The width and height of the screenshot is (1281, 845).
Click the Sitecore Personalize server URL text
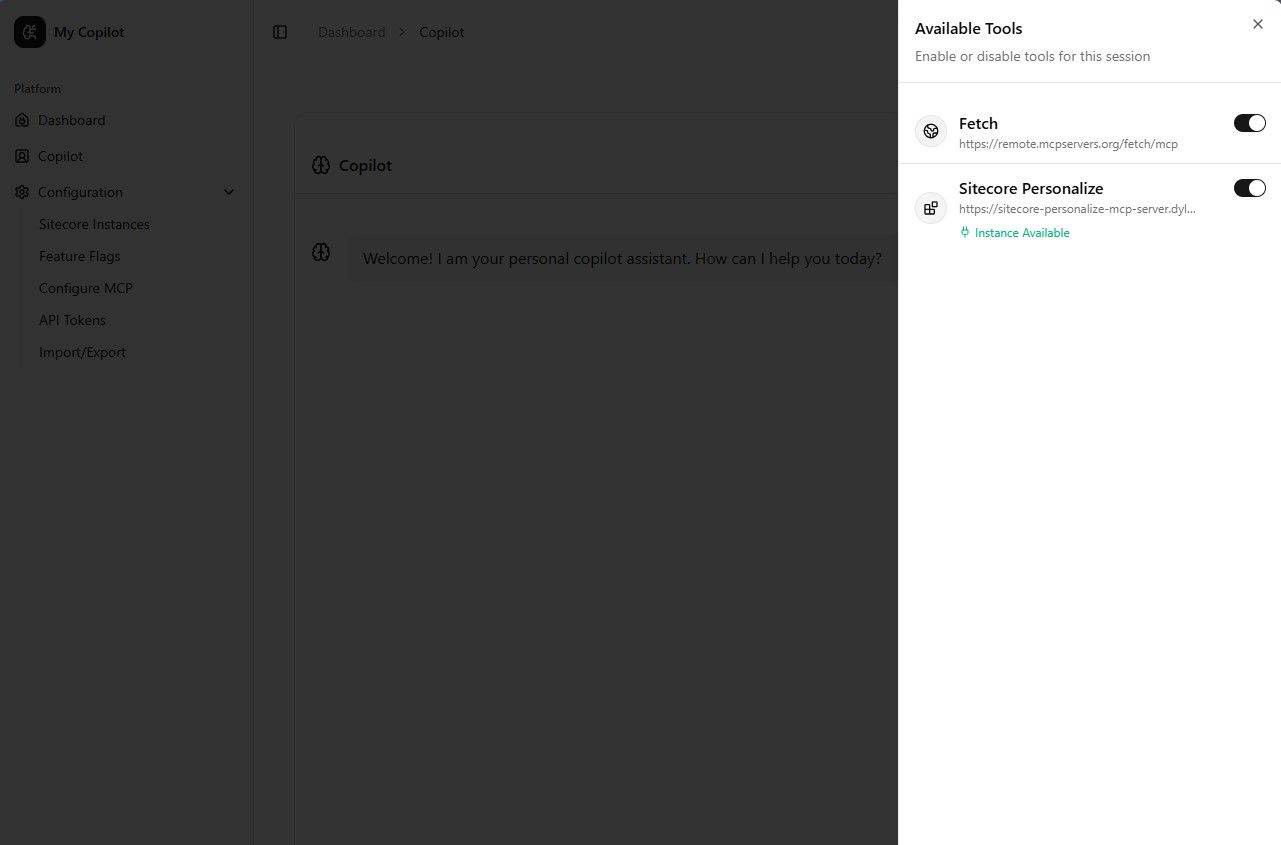[1077, 209]
